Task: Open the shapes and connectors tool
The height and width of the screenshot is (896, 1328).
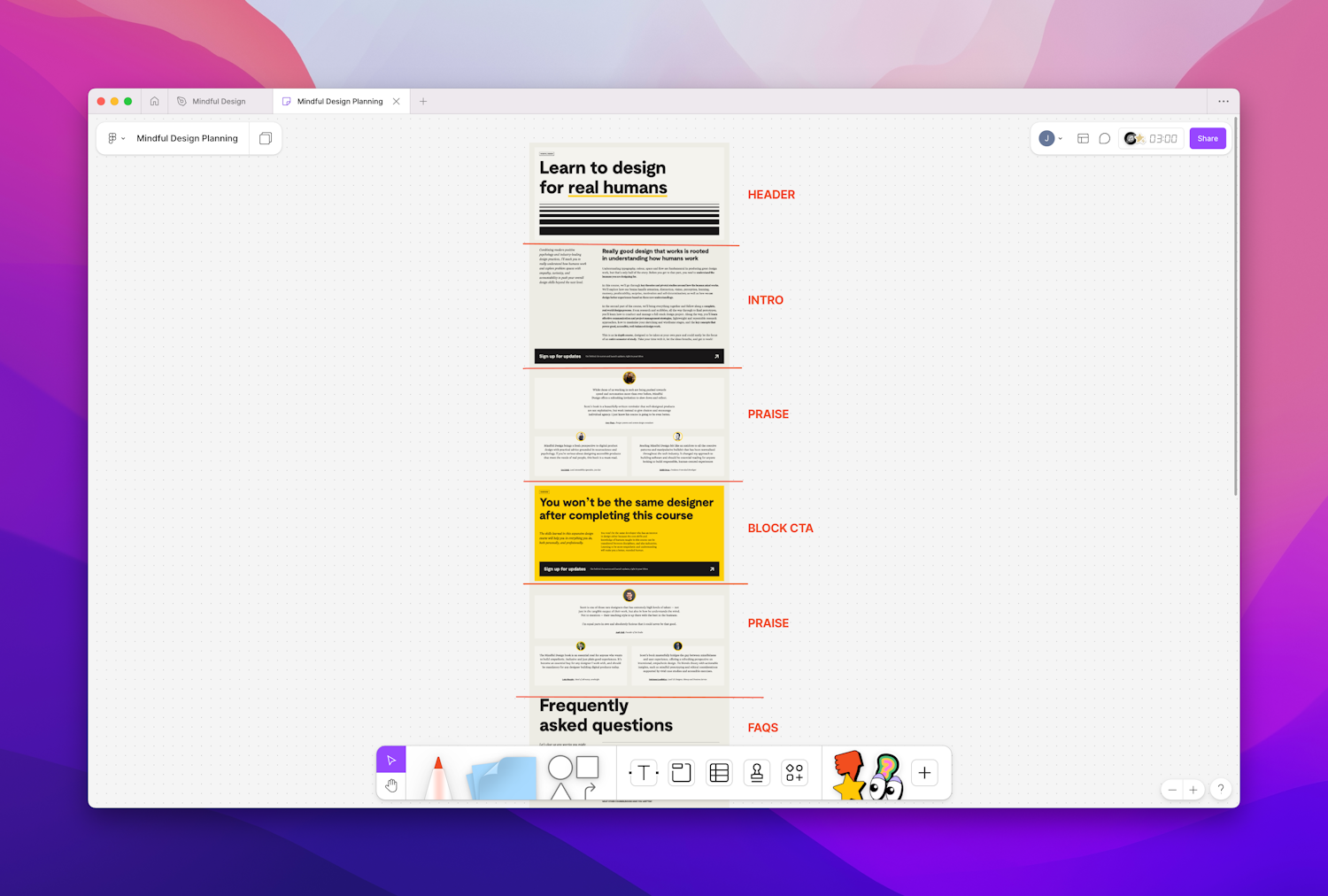Action: [571, 772]
